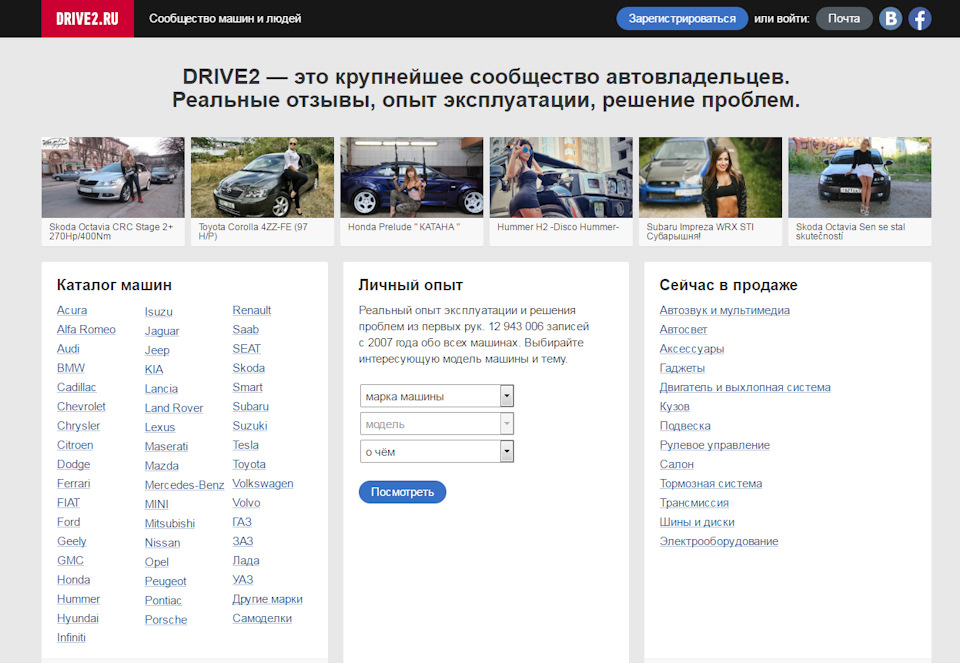Select Volvo in the catalog

[x=246, y=503]
